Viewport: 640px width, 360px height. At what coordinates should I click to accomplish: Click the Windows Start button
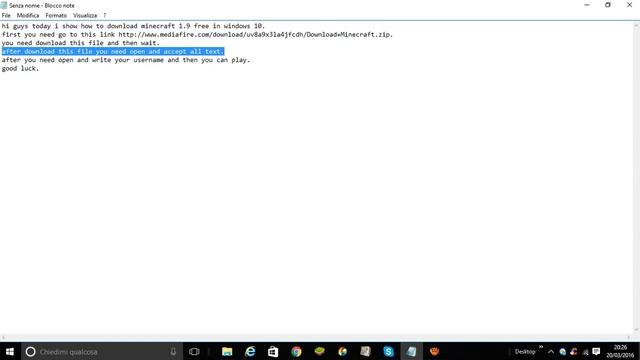pyautogui.click(x=10, y=351)
